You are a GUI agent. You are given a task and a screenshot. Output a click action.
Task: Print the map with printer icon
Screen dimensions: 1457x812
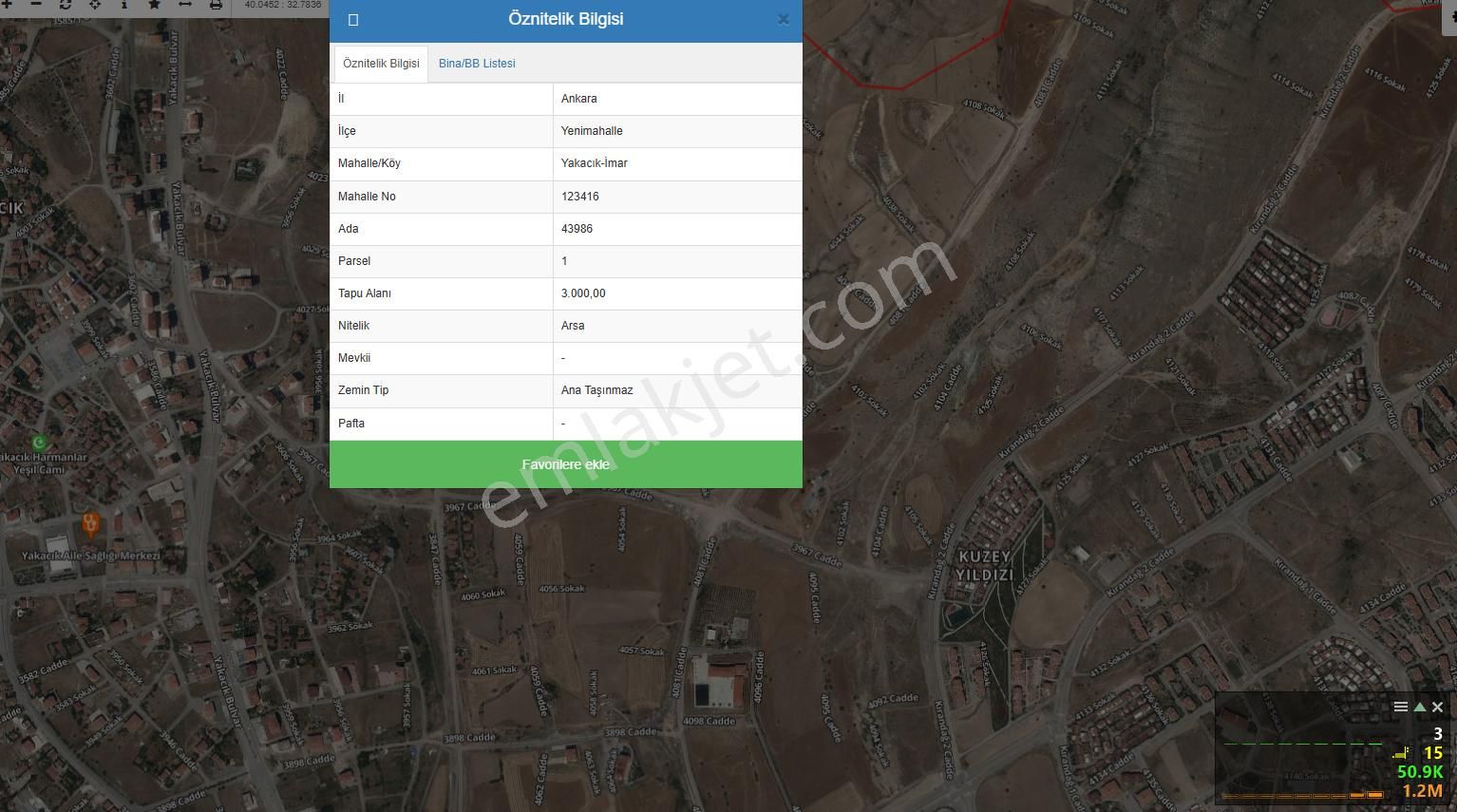(x=216, y=4)
